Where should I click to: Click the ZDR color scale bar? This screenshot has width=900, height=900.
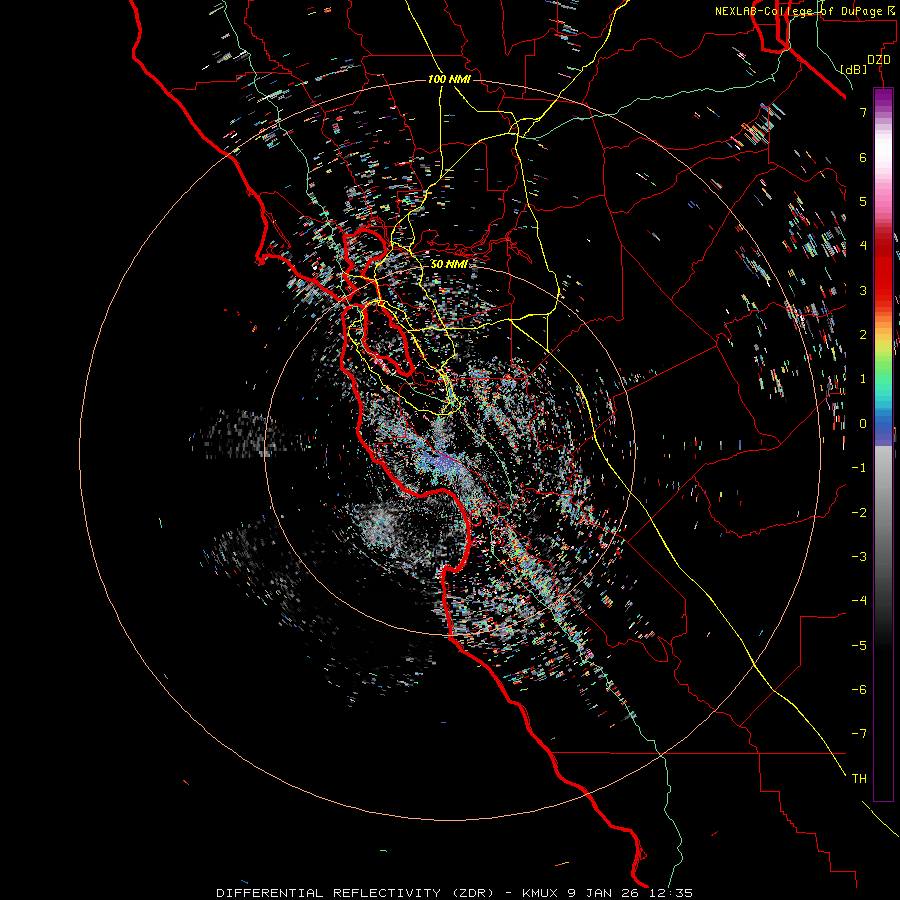click(x=883, y=445)
